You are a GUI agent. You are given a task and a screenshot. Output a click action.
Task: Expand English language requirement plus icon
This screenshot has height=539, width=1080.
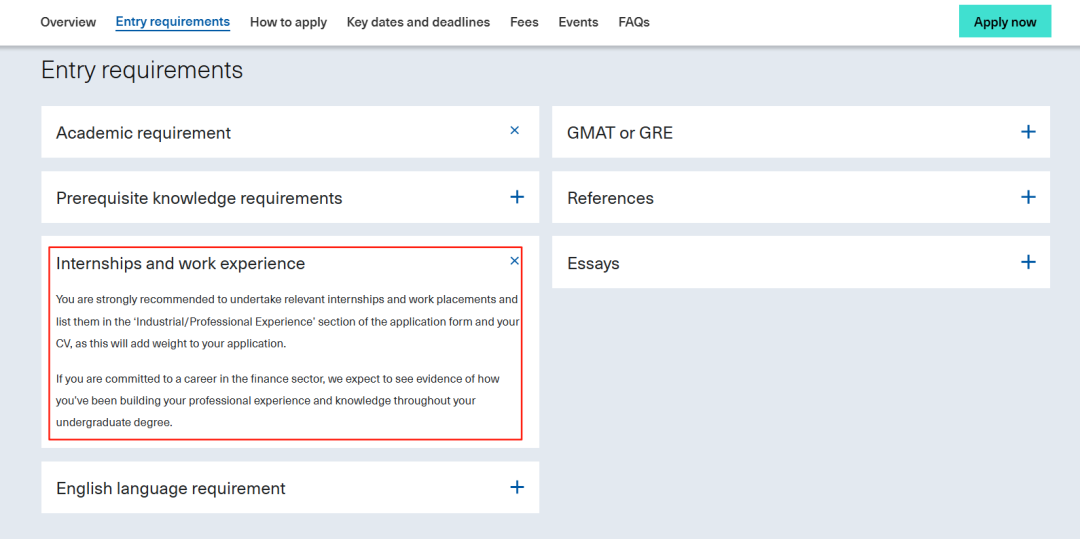coord(517,487)
